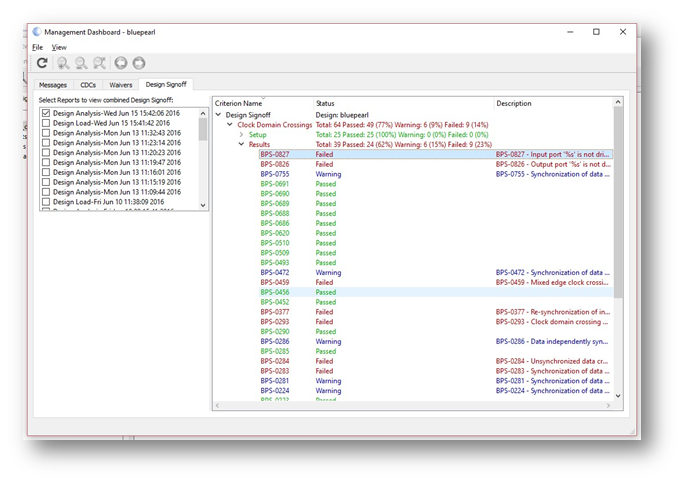Close the Management Dashboard window
The image size is (684, 483).
pos(622,32)
